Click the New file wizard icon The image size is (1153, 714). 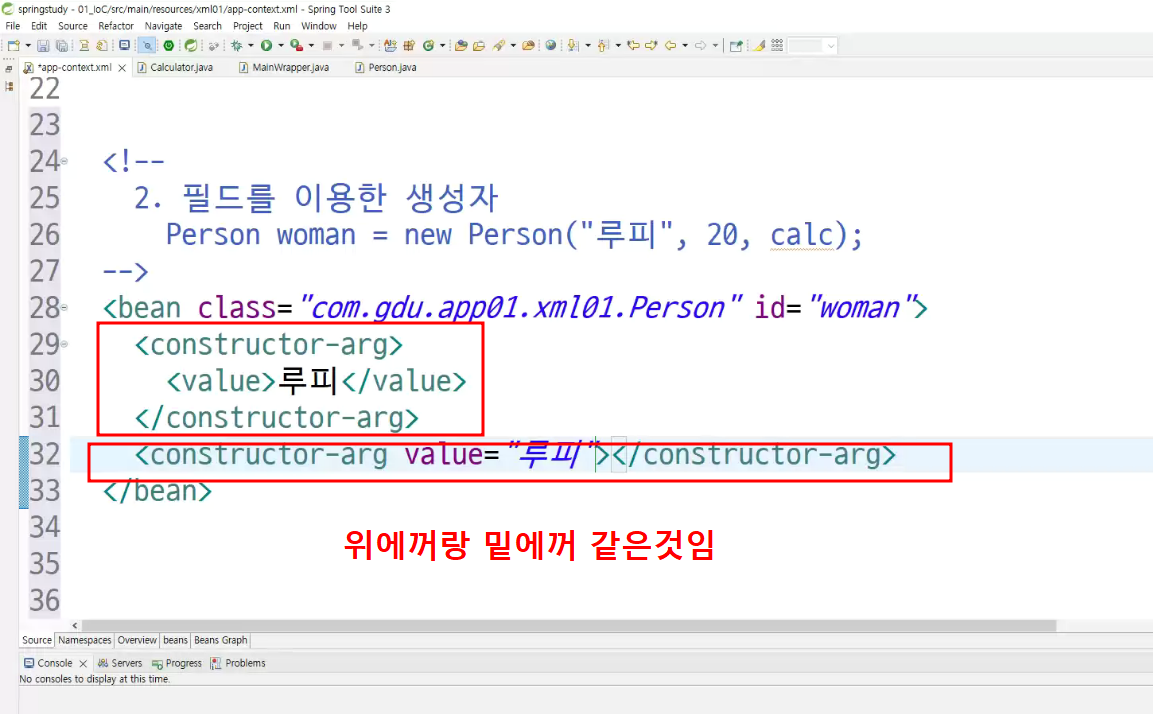(13, 46)
